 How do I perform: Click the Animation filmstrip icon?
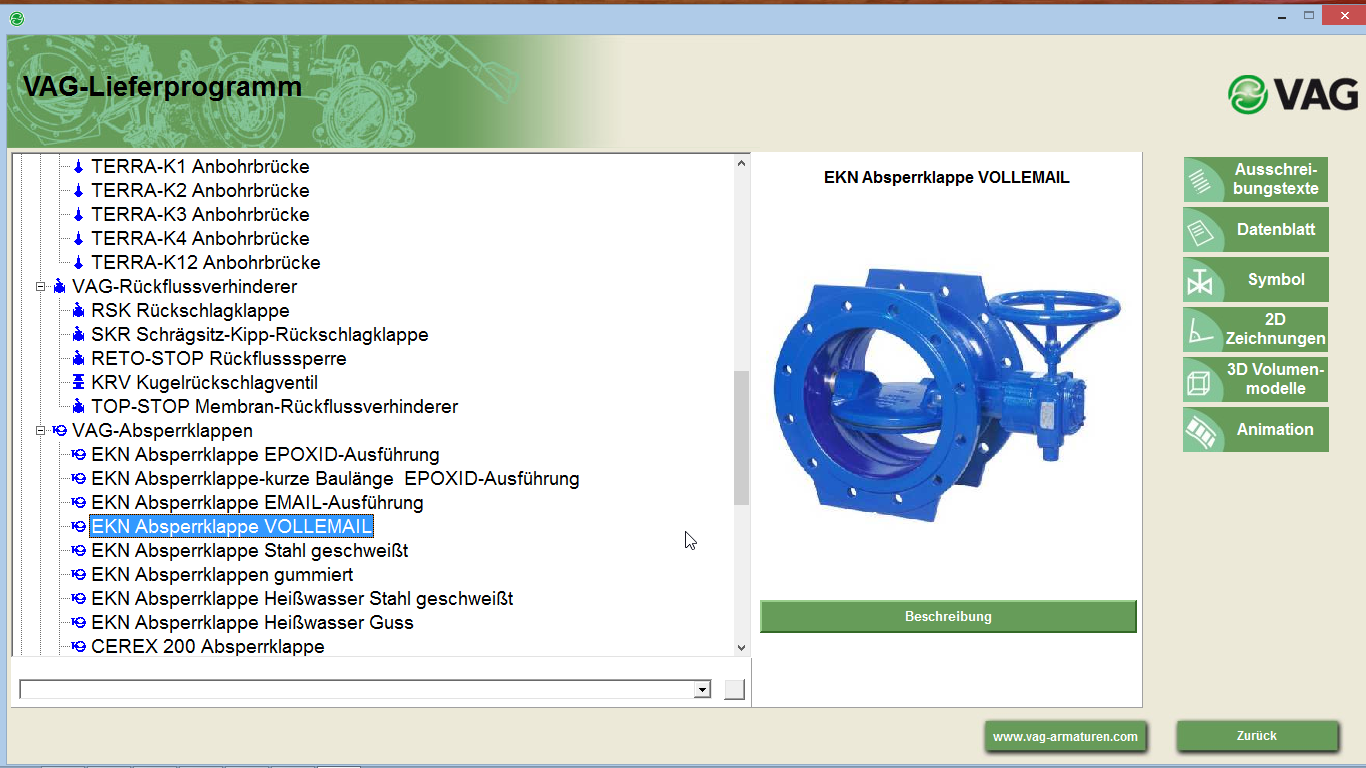1201,429
